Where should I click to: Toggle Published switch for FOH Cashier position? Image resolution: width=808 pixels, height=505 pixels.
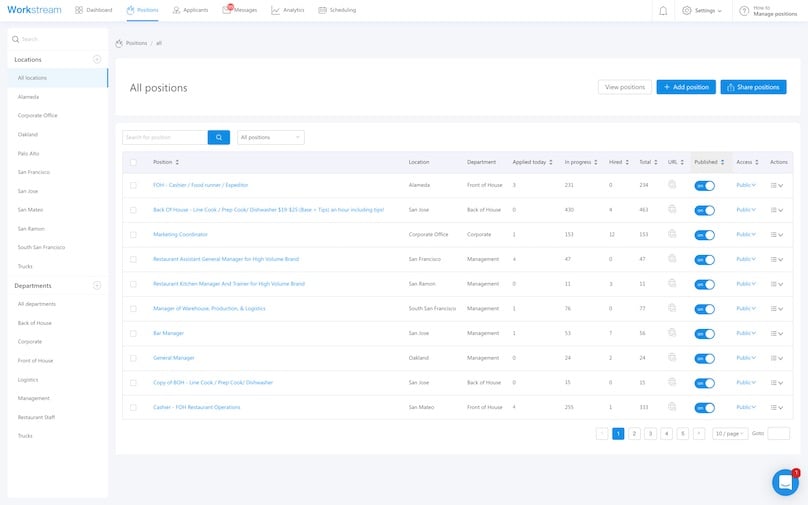tap(705, 185)
